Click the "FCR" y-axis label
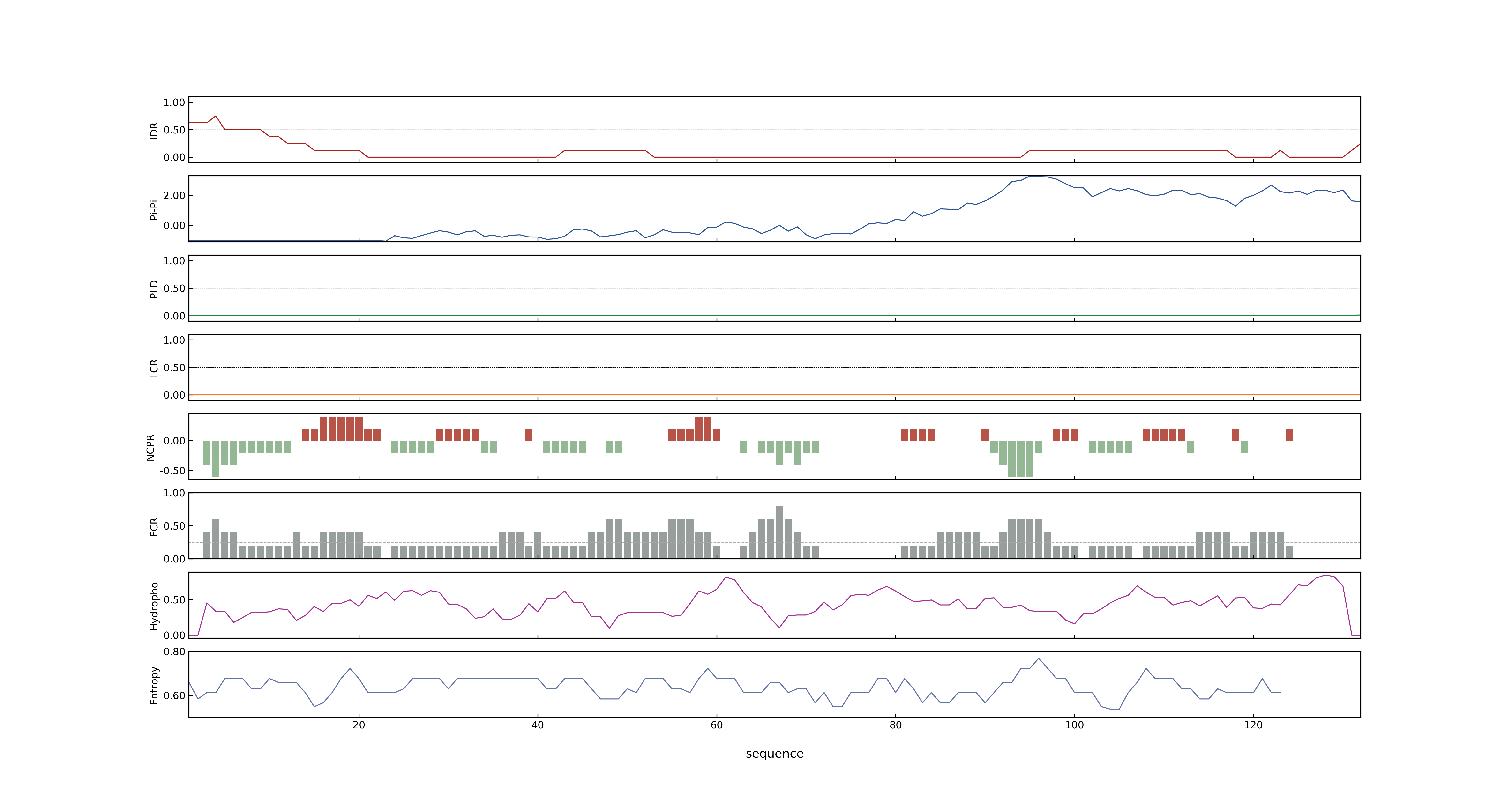 pos(154,526)
